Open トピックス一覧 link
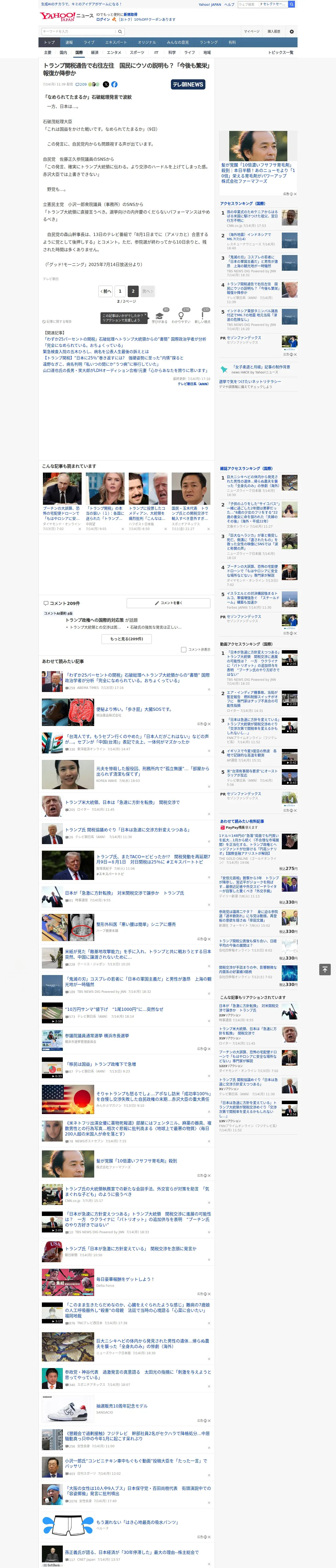Viewport: 336px width, 1568px height. click(x=281, y=52)
